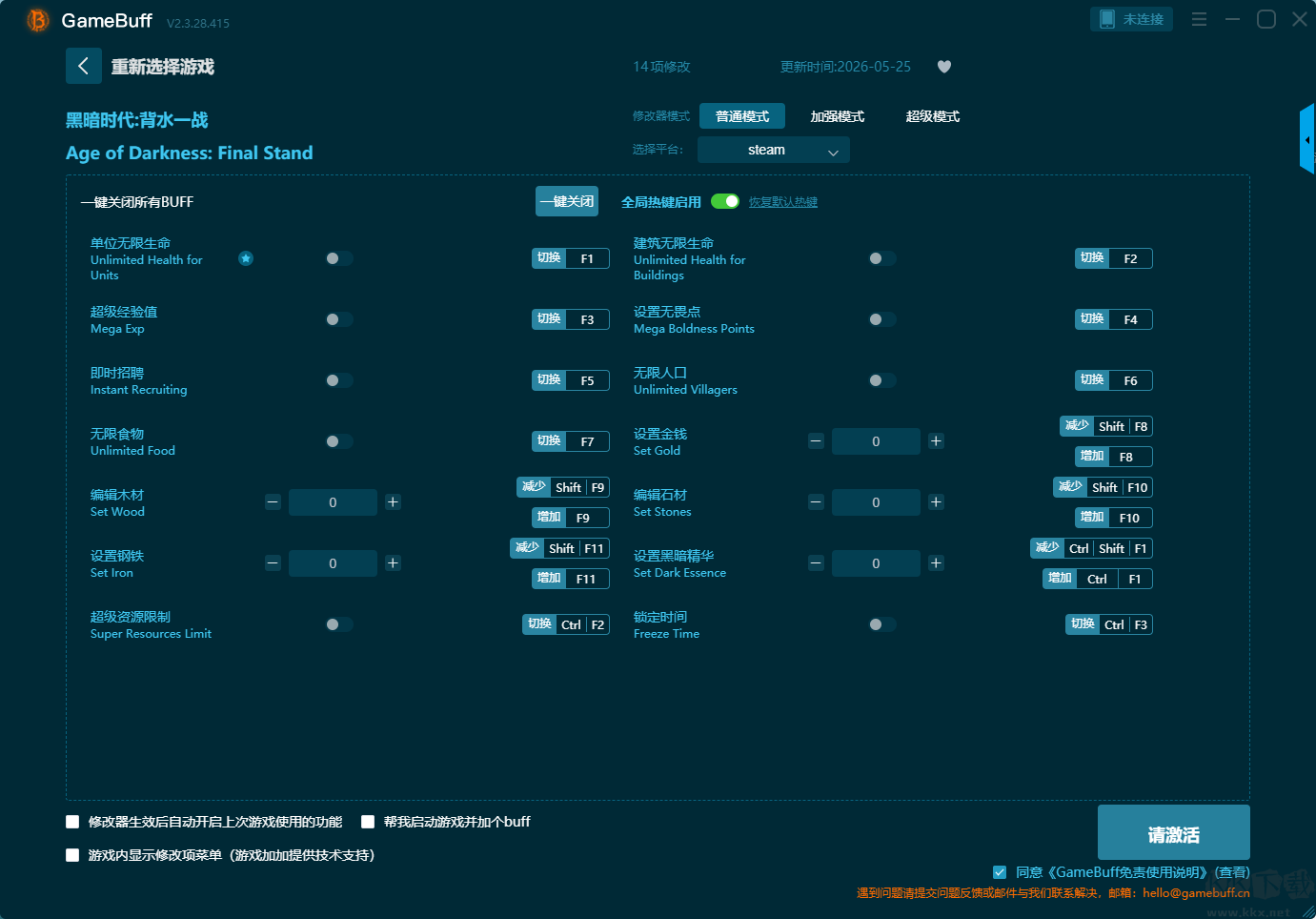
Task: Click Ctrl F2 hotkey for Super Resources Limit
Action: [566, 624]
